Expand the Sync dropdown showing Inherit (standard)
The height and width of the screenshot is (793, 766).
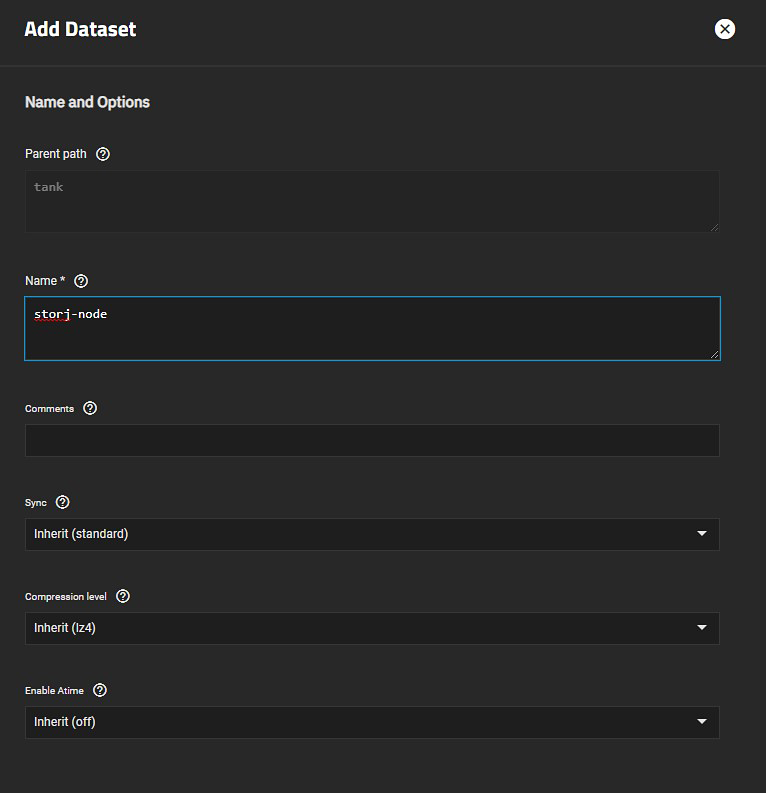(371, 534)
